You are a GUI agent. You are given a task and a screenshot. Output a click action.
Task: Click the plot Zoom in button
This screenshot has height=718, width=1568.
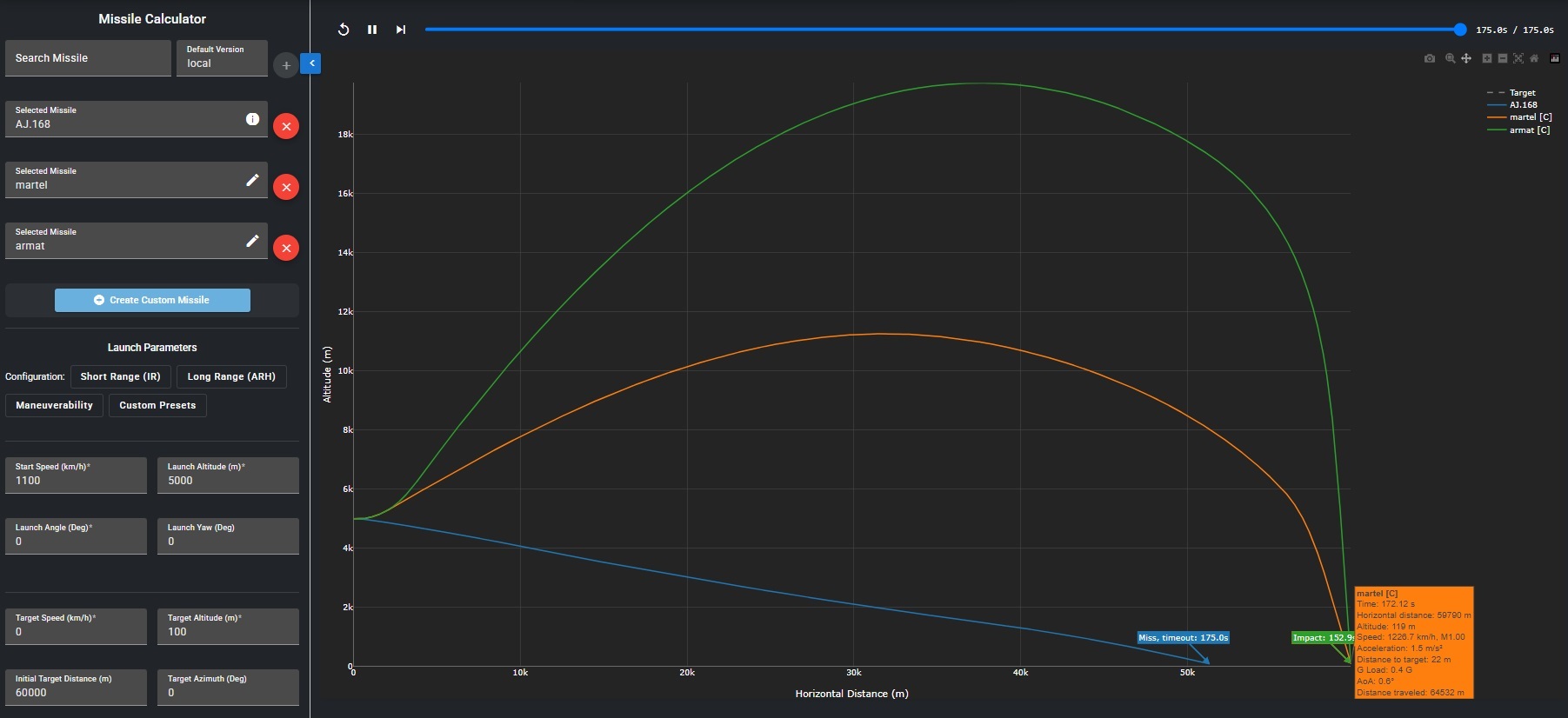tap(1487, 58)
